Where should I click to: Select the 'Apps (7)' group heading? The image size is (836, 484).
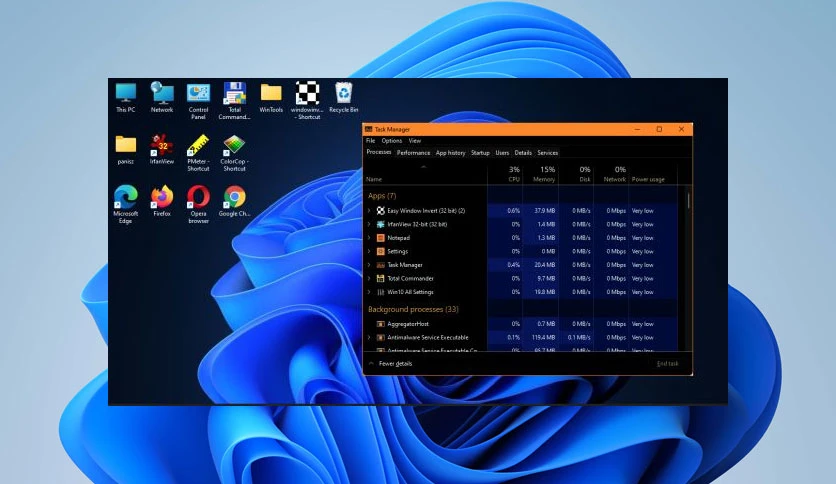[382, 196]
